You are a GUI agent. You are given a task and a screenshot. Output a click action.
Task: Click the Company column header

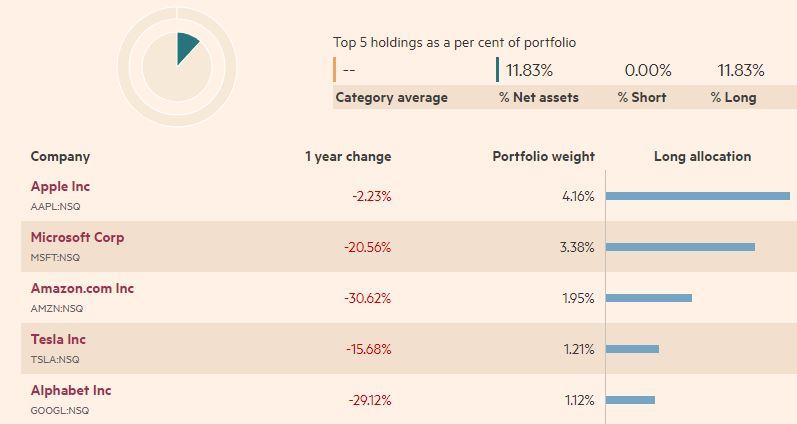tap(60, 157)
